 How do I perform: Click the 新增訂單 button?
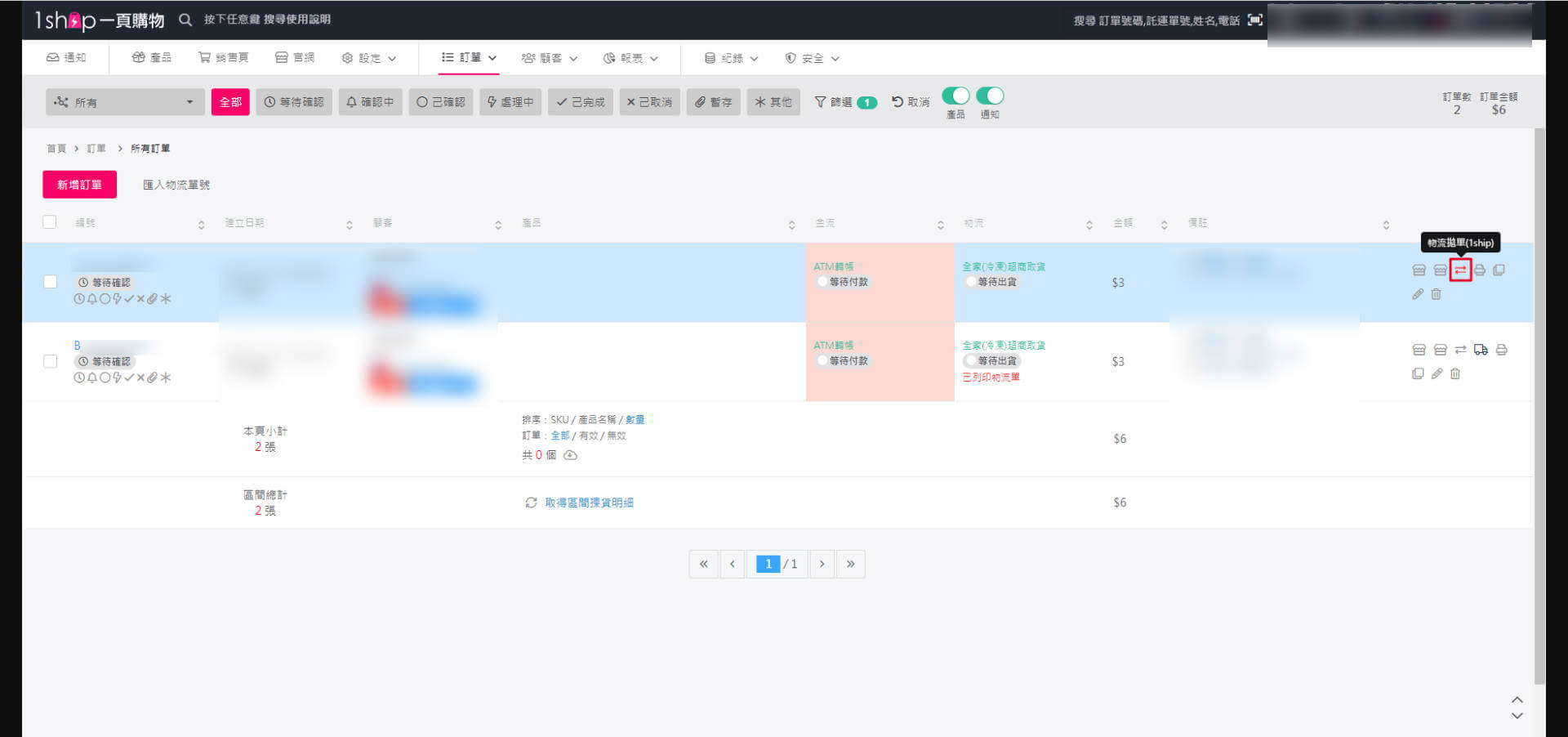79,184
